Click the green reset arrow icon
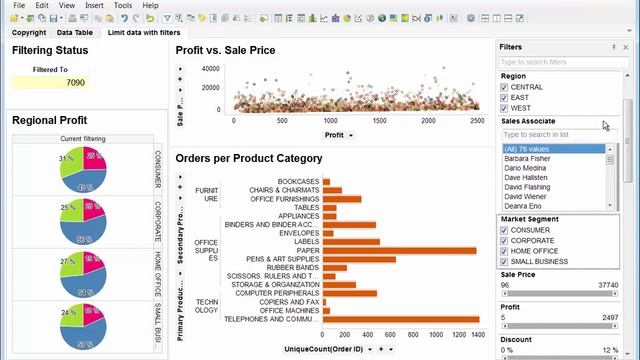Image resolution: width=640 pixels, height=360 pixels. (150, 18)
